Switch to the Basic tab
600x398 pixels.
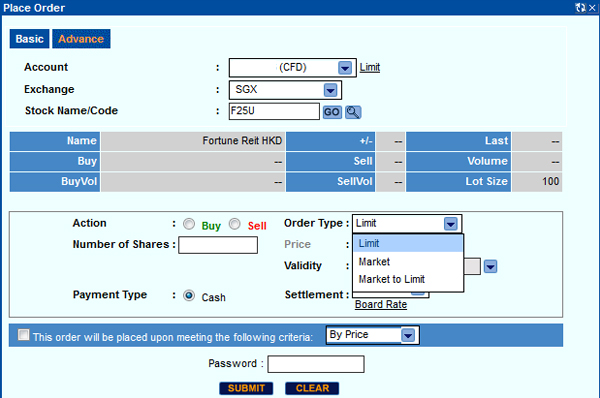29,39
